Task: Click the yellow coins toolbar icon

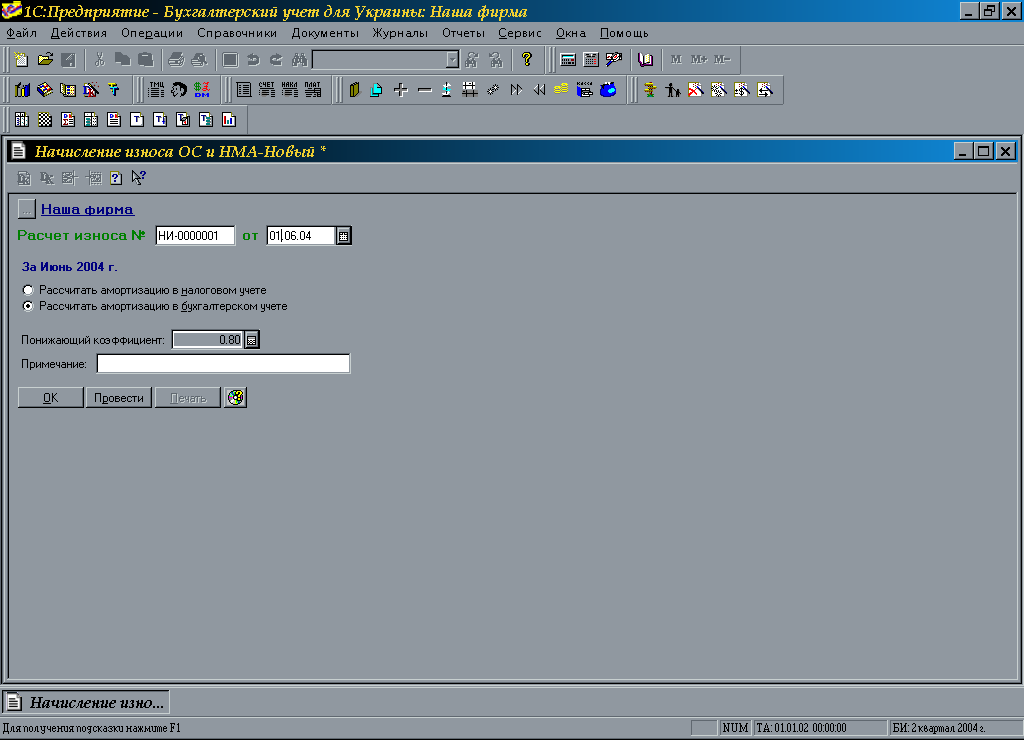Action: point(561,89)
